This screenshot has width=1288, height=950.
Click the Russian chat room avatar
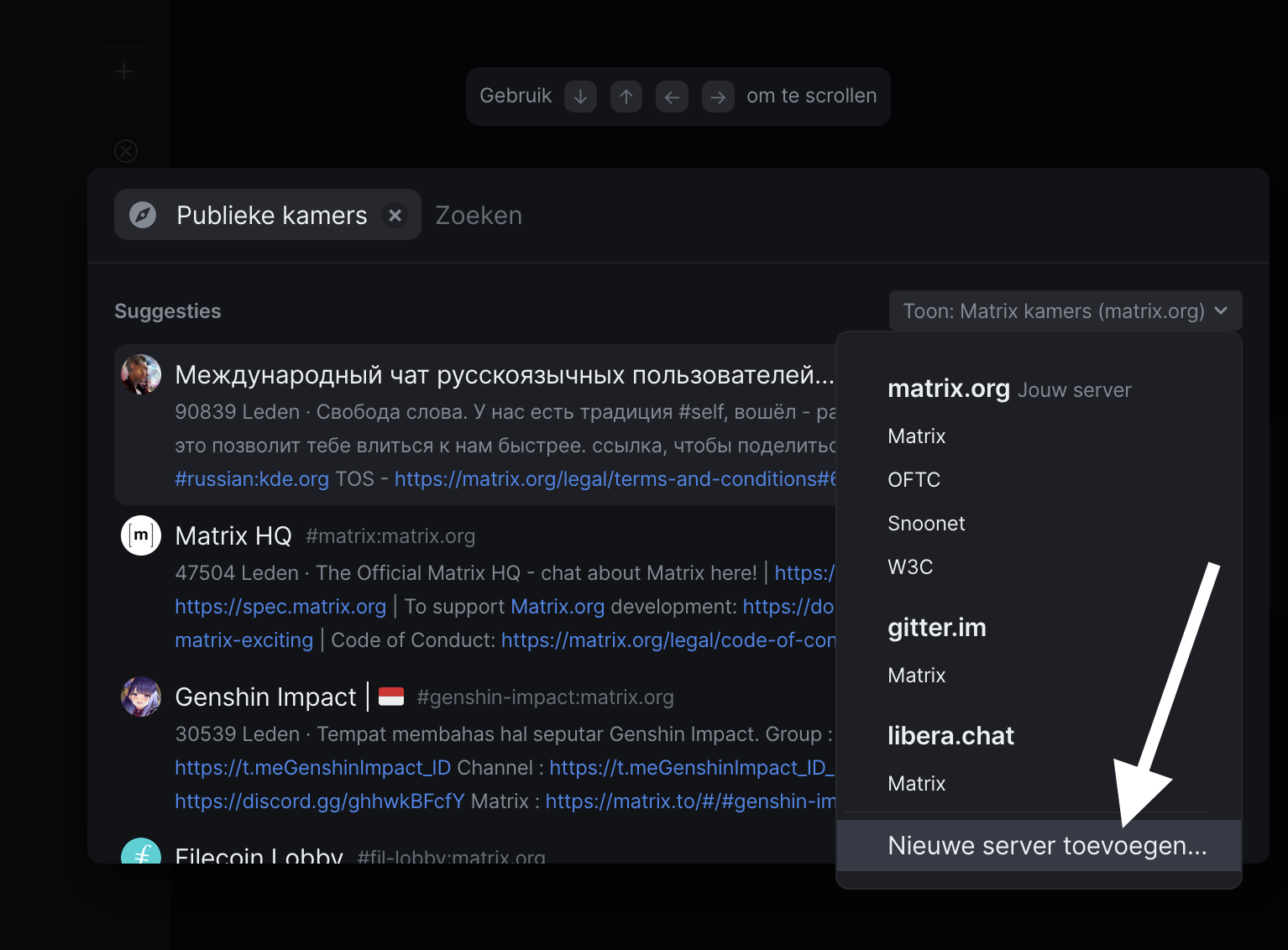click(141, 374)
